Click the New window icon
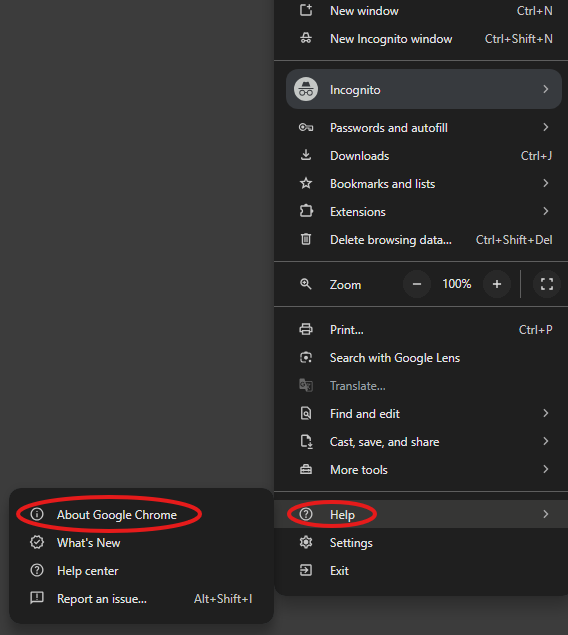This screenshot has width=568, height=635. pyautogui.click(x=306, y=10)
